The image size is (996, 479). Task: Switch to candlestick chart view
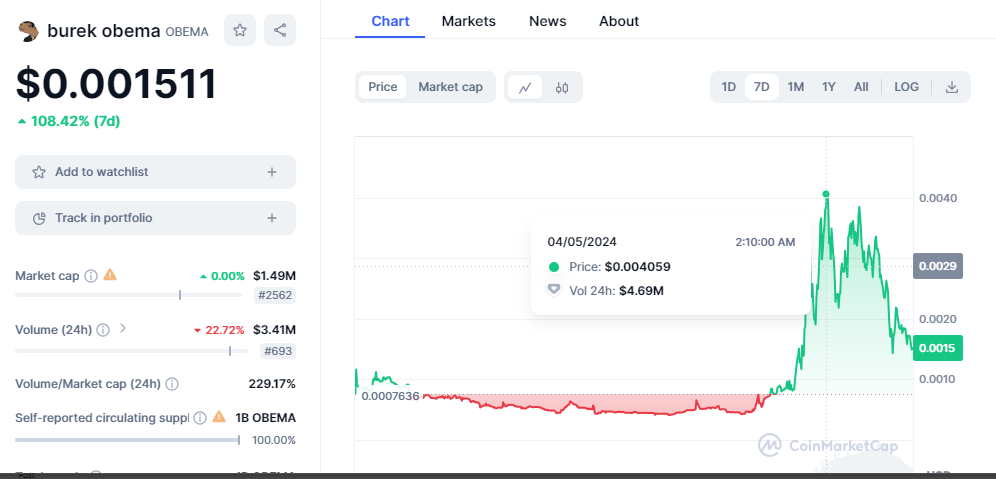coord(562,88)
